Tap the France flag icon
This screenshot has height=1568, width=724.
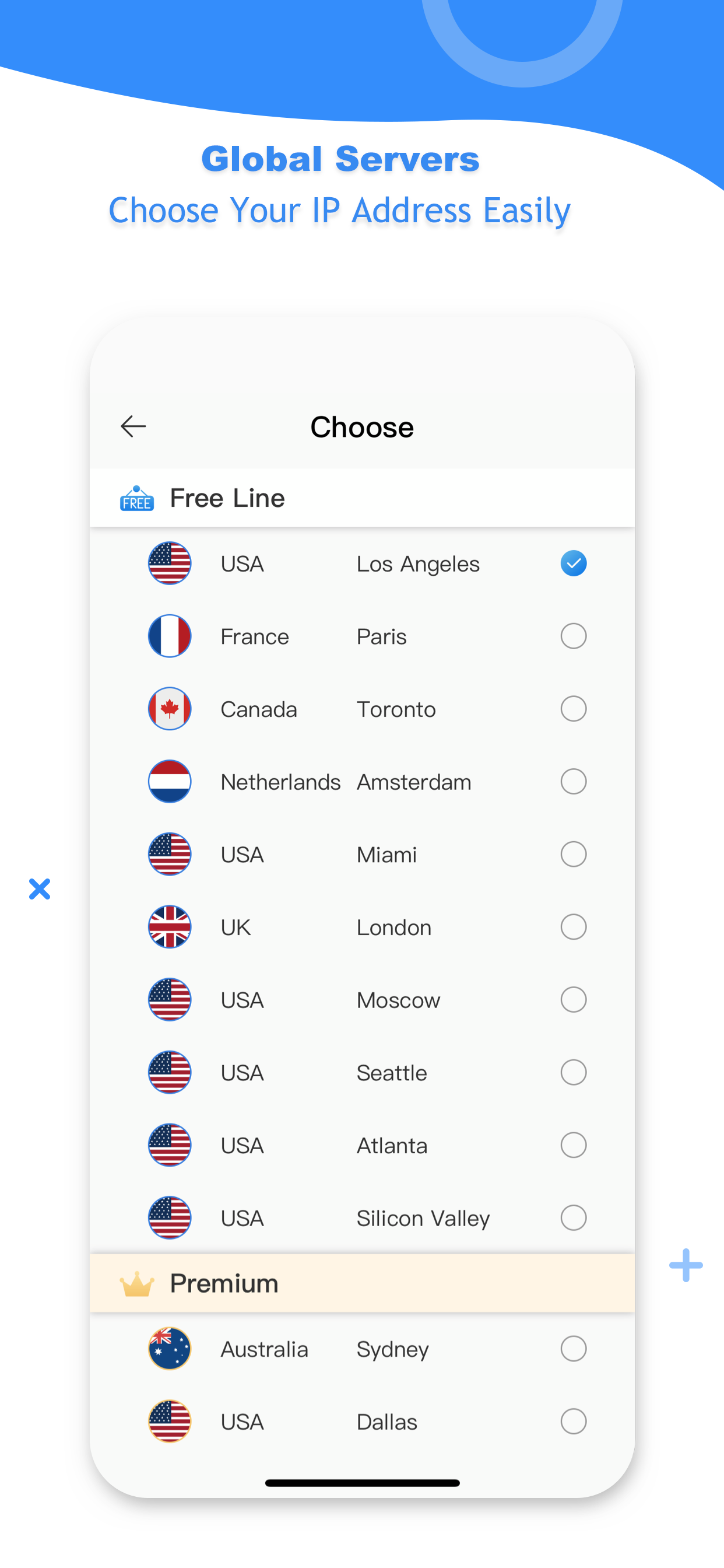[x=170, y=636]
